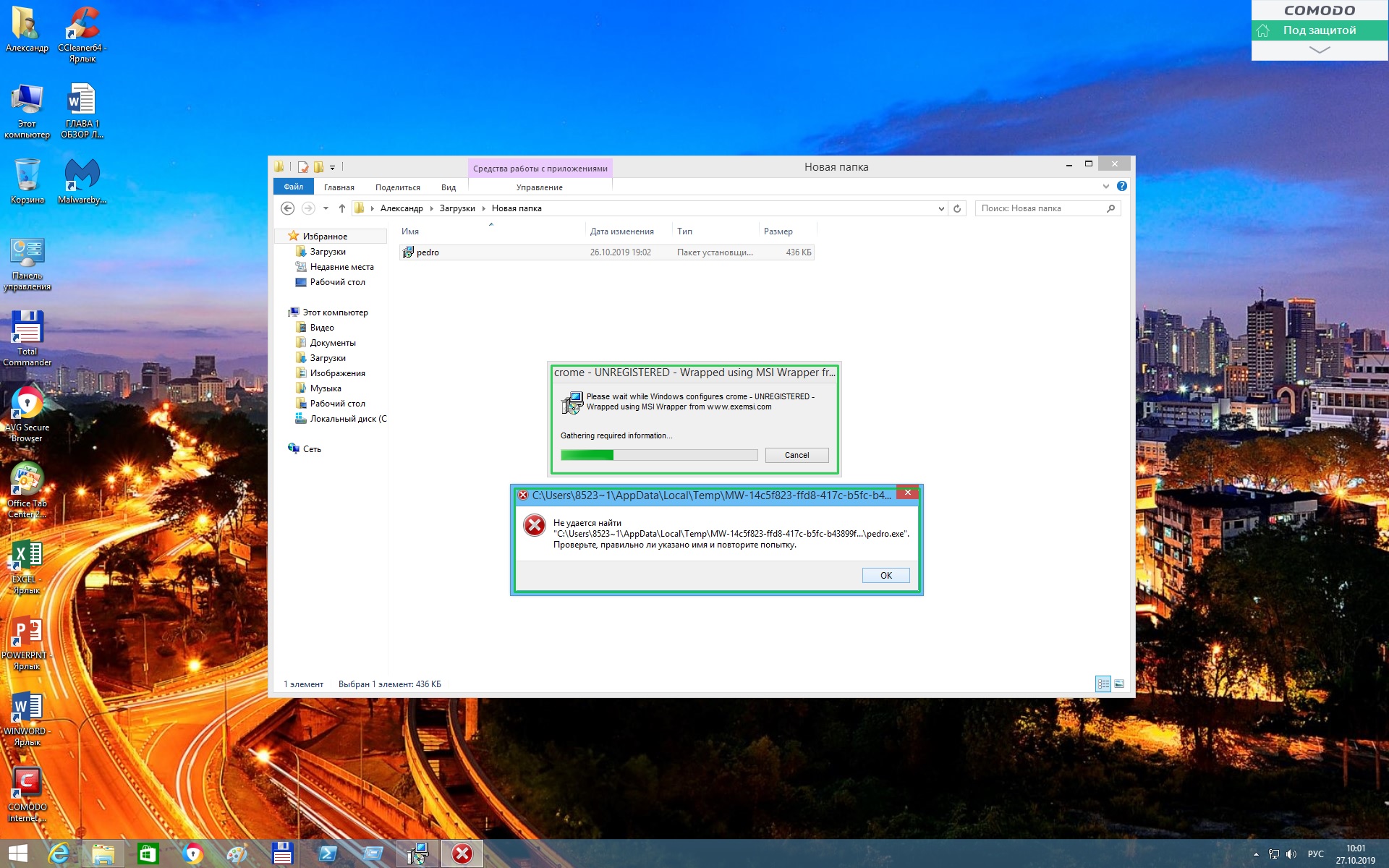The image size is (1389, 868).
Task: Click the installer progress bar
Action: (x=658, y=455)
